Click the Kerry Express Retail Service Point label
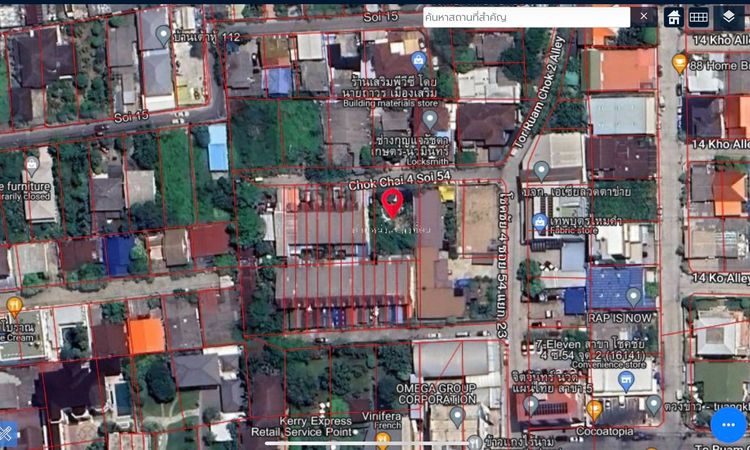Screen dimensions: 750x450 click(x=301, y=427)
